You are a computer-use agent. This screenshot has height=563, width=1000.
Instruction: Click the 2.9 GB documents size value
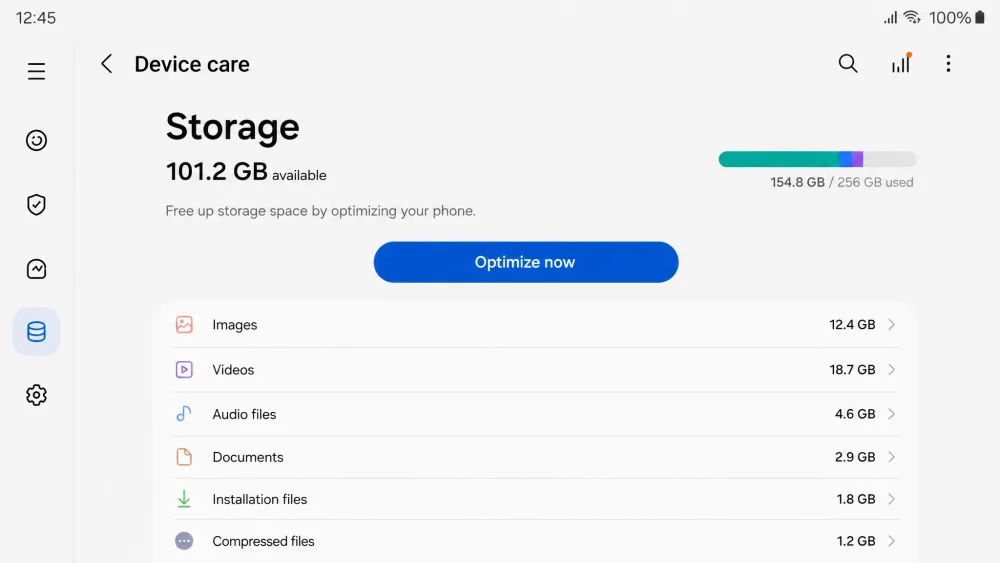[x=855, y=457]
